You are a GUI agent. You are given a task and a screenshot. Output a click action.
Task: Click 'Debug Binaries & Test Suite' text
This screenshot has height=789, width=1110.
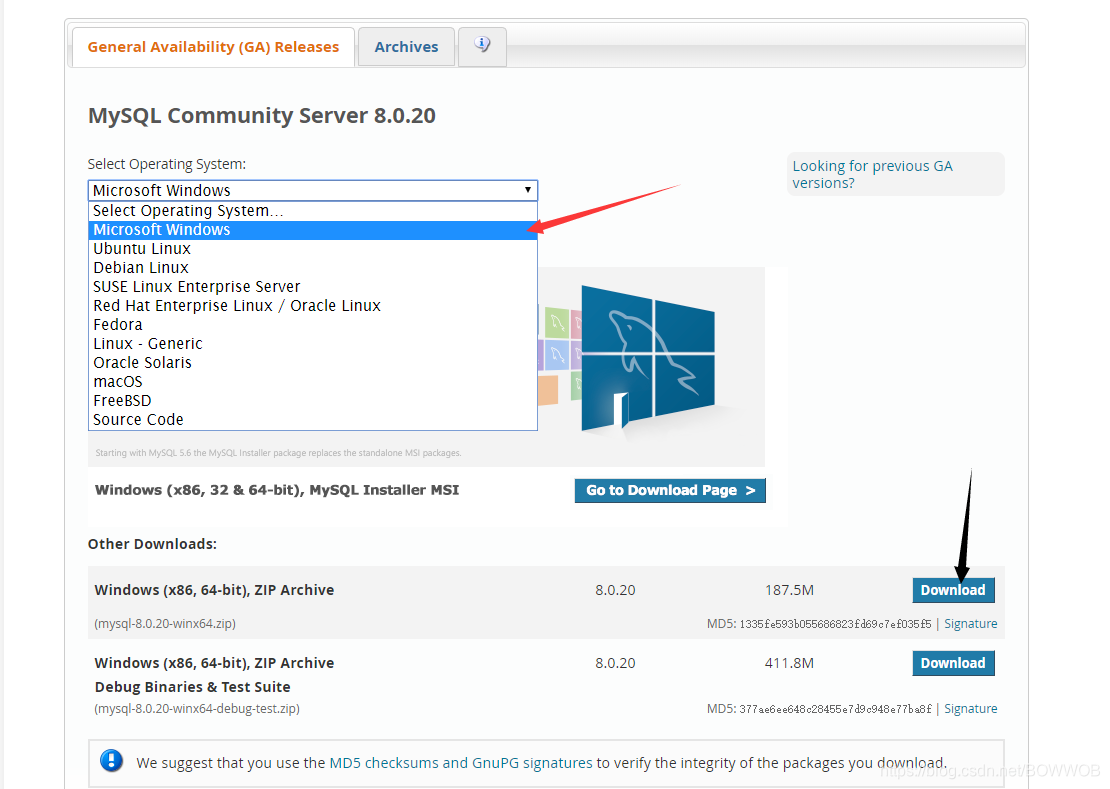point(193,687)
